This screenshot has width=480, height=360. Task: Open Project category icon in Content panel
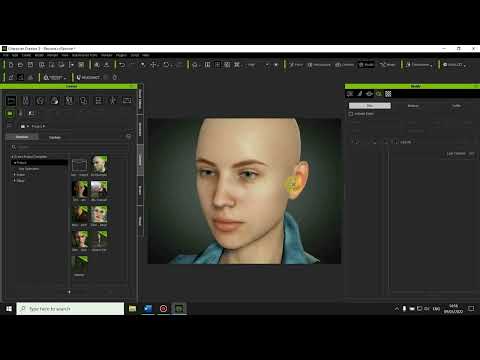tap(11, 100)
